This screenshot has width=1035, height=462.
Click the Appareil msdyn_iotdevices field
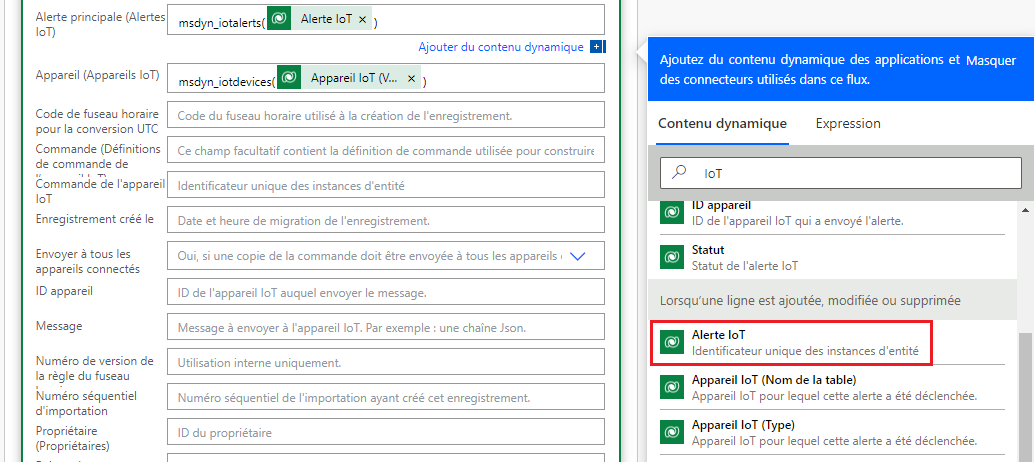386,79
